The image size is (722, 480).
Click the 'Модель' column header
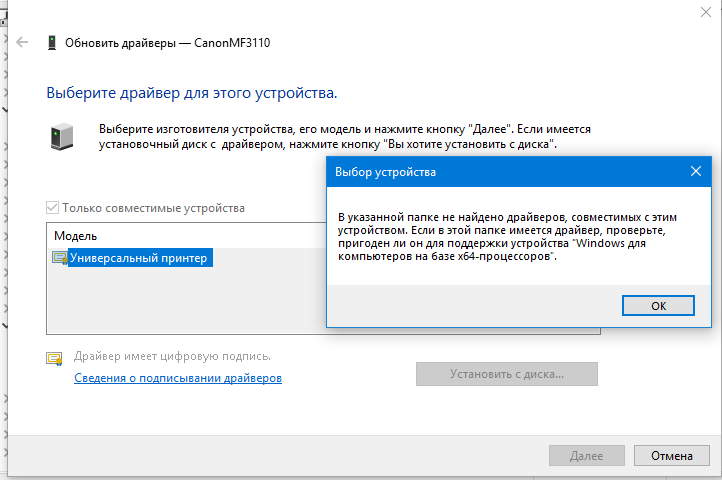pos(76,236)
